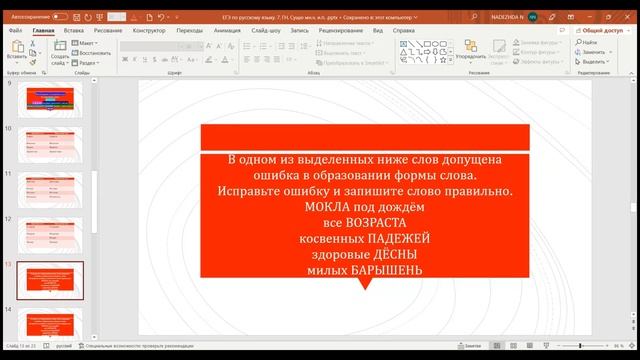This screenshot has width=640, height=360.
Task: Save the presentation with the disk icon
Action: click(x=76, y=17)
